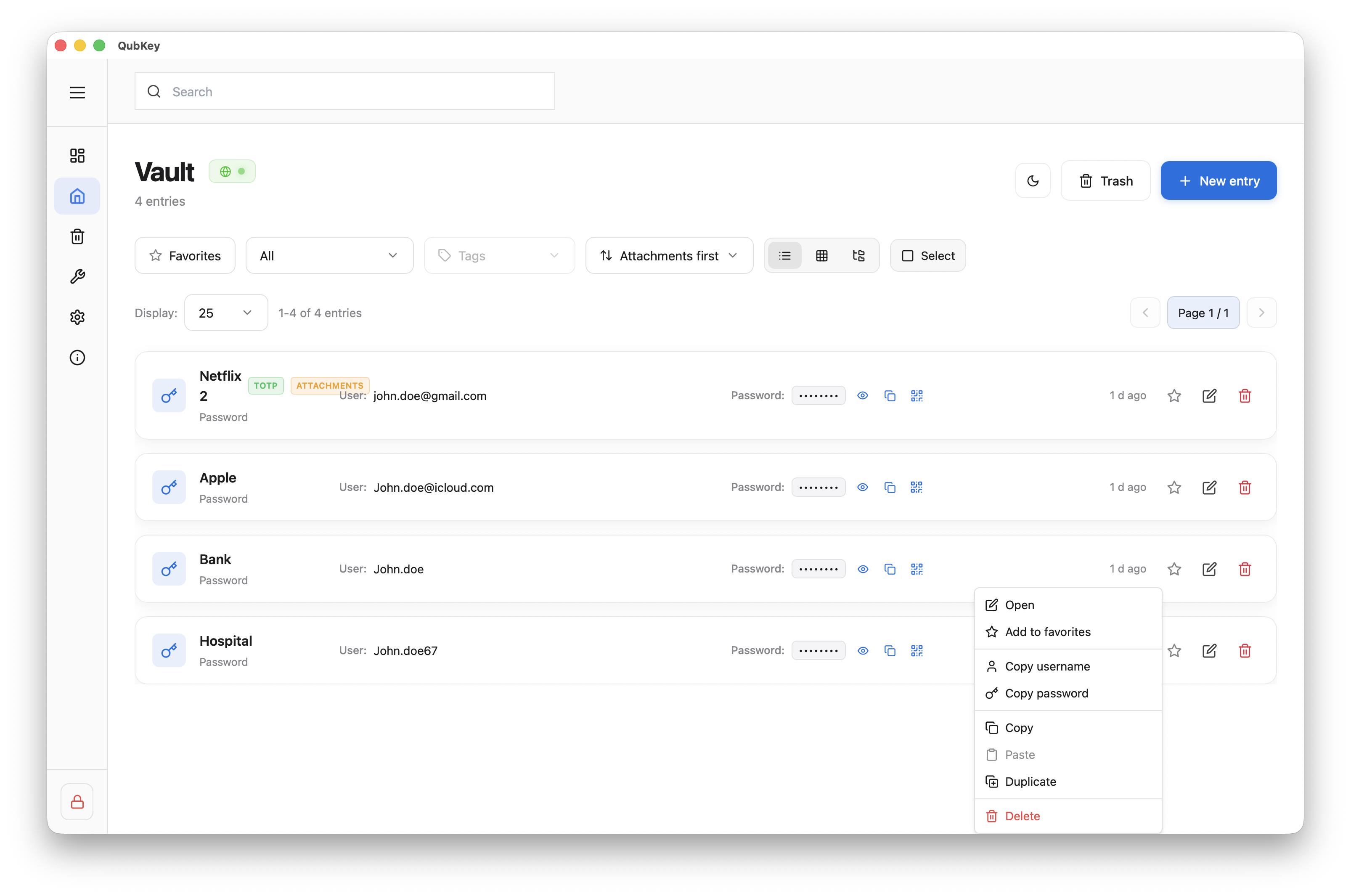This screenshot has width=1351, height=896.
Task: Reveal the Apple password
Action: [863, 488]
